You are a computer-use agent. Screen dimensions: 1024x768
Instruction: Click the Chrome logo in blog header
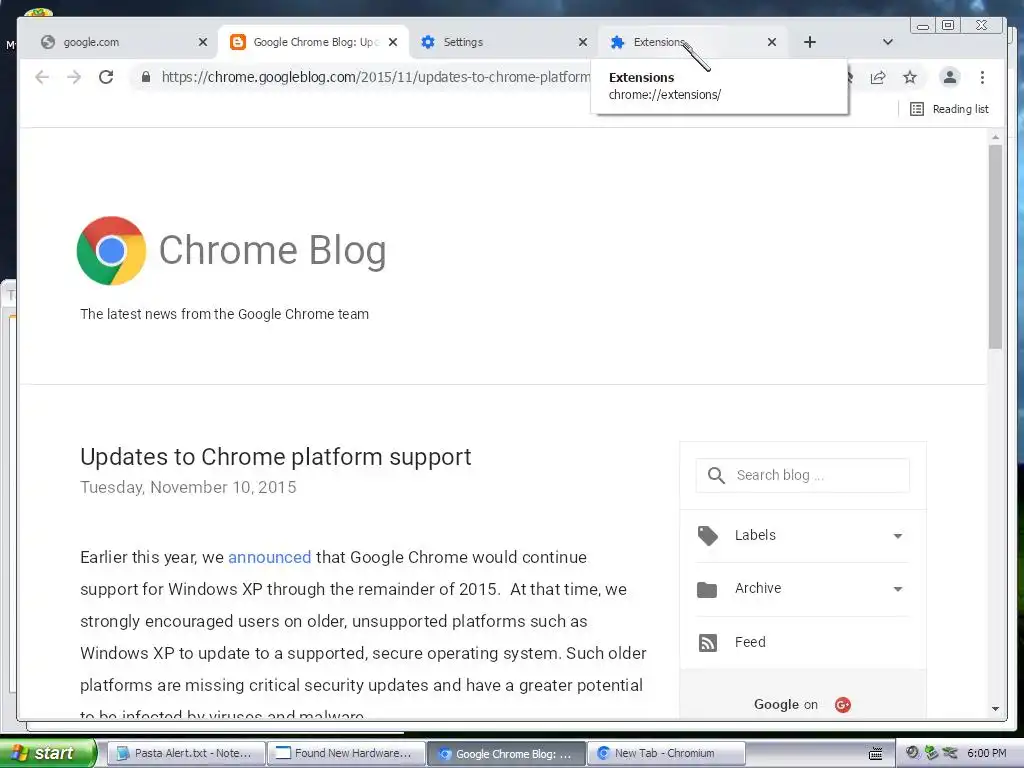(x=111, y=251)
